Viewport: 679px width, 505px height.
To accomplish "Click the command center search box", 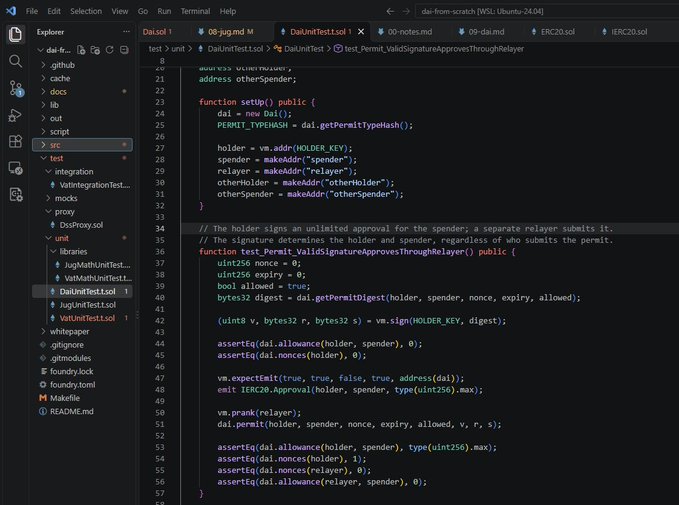I will [x=546, y=11].
